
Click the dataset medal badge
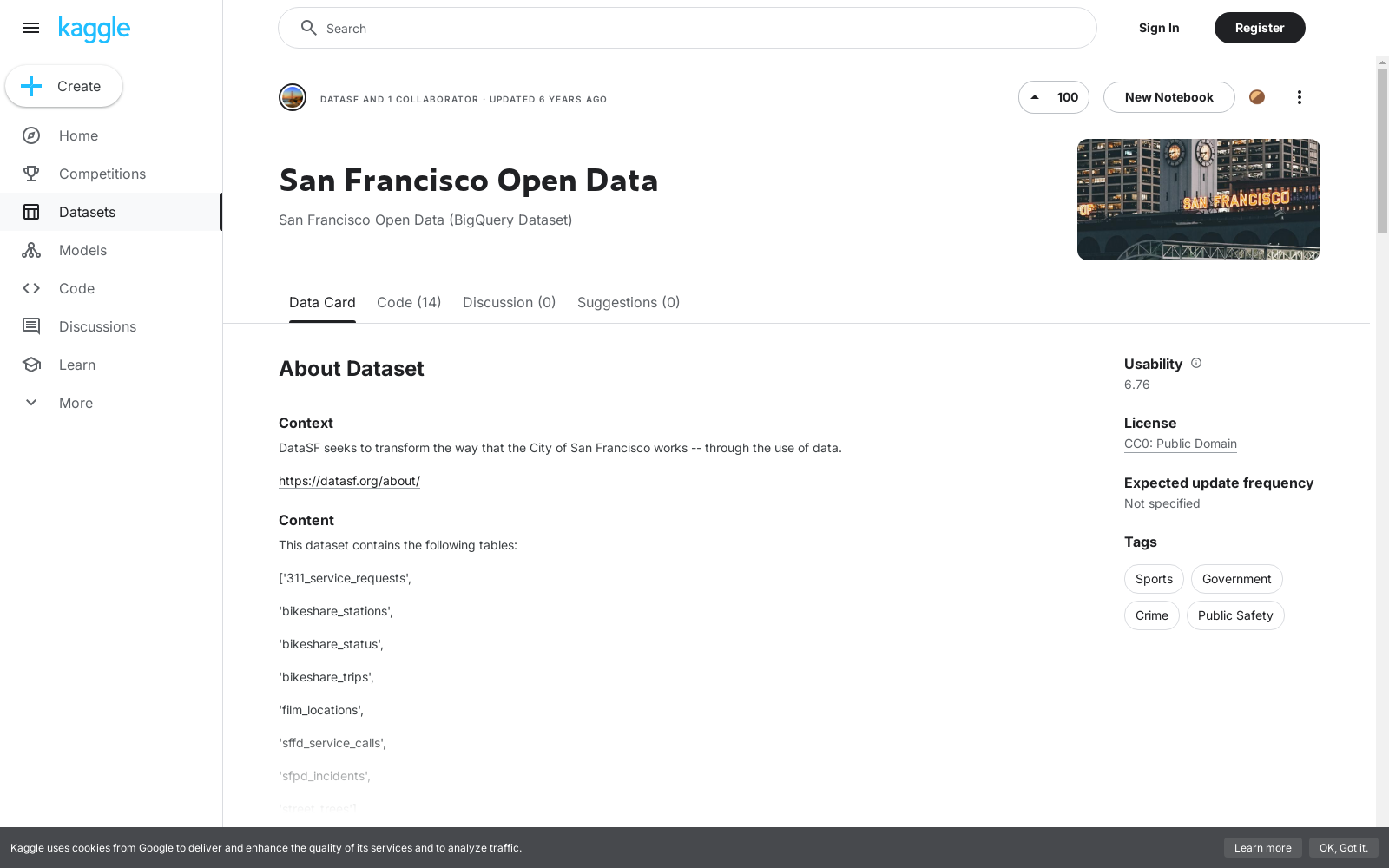pos(1256,97)
